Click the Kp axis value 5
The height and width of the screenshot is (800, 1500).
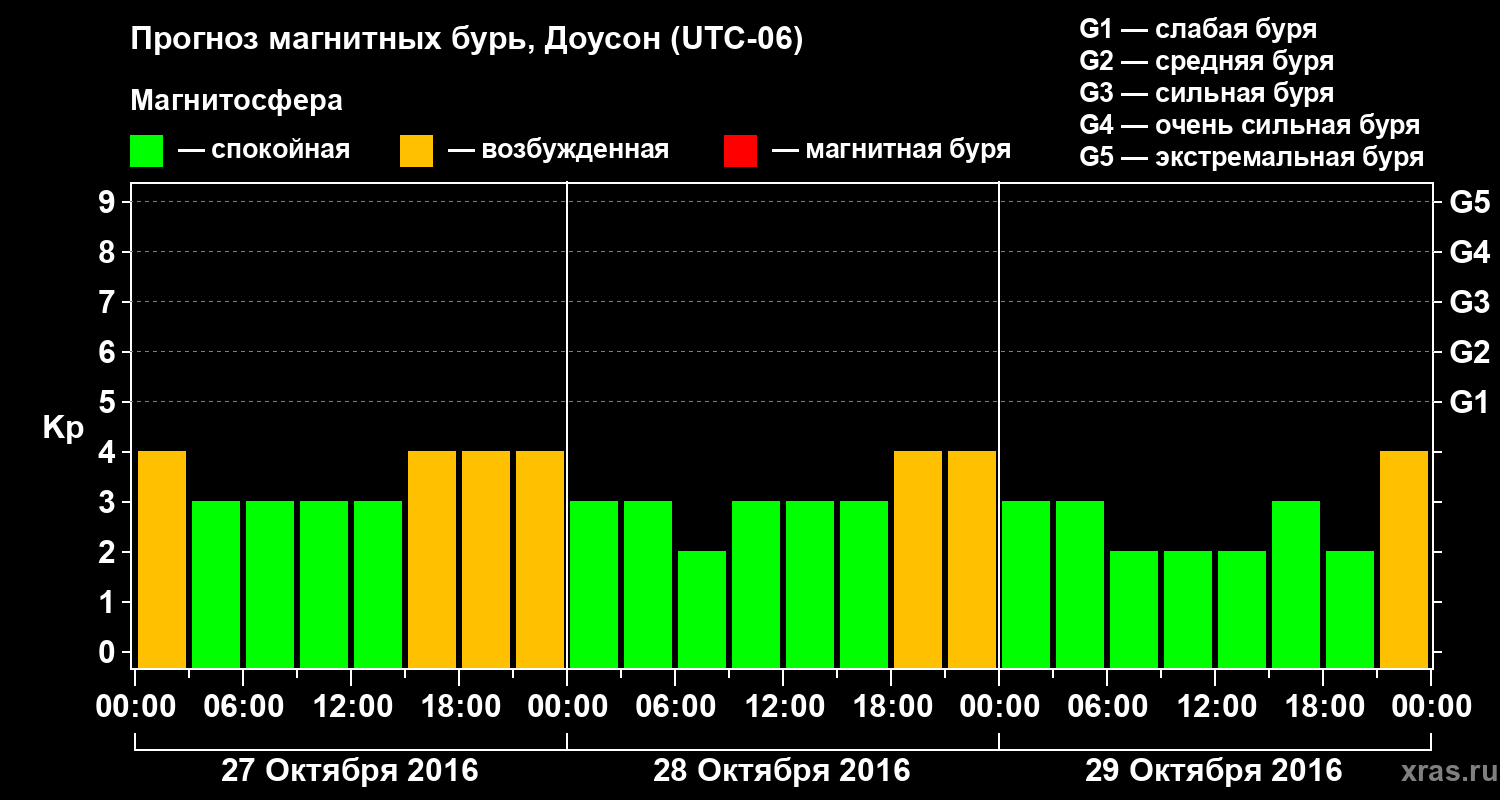tap(108, 403)
